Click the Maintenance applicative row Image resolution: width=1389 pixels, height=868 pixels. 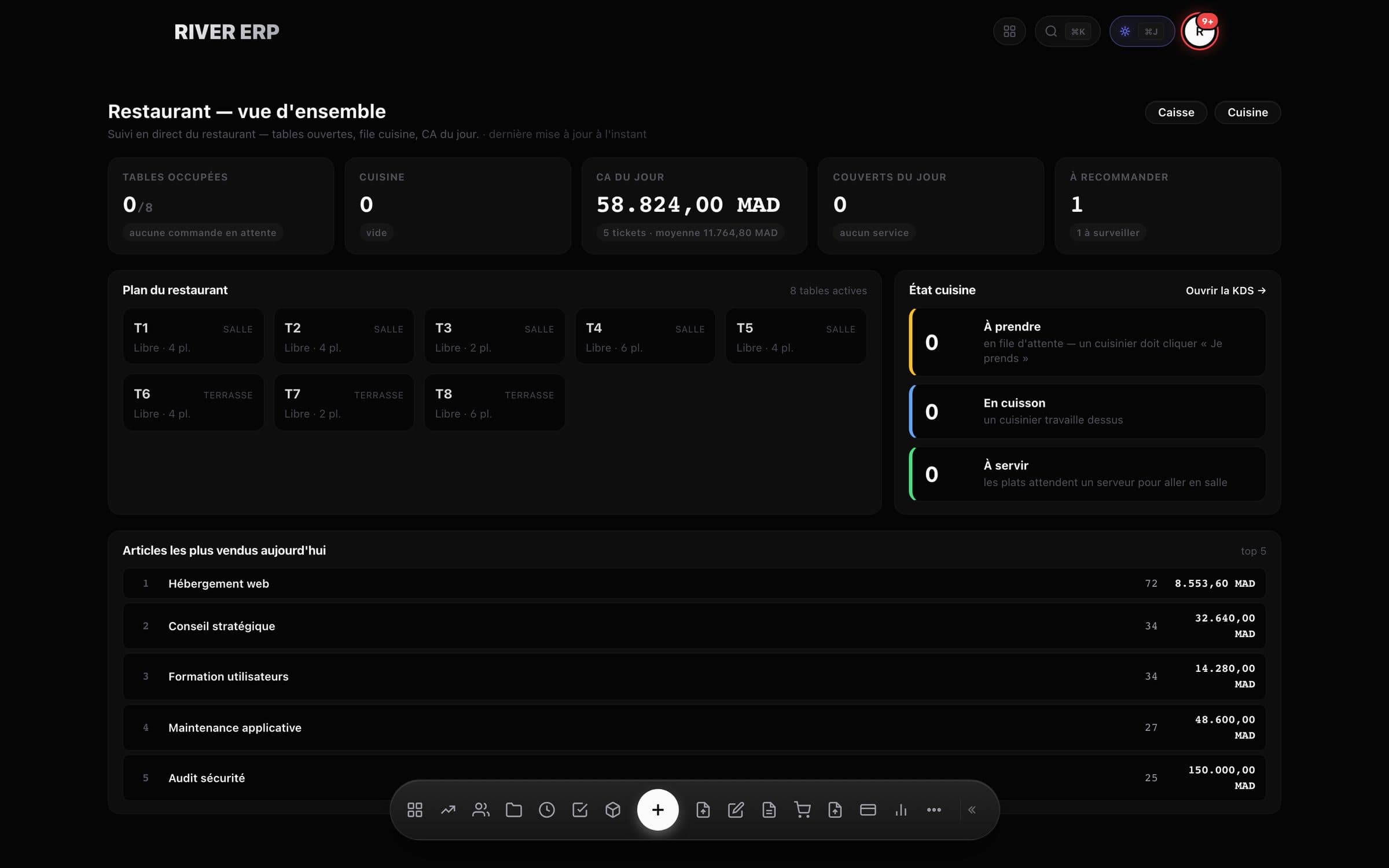[x=694, y=727]
